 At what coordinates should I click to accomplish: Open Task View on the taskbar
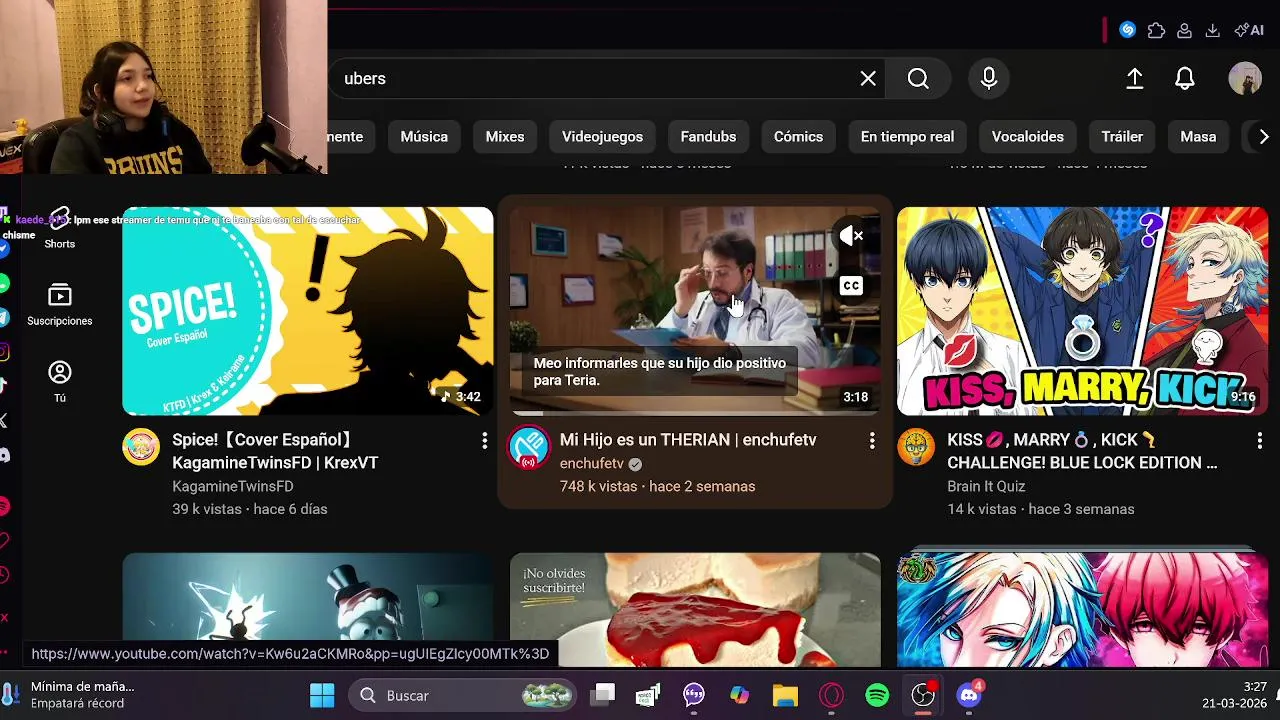(602, 696)
